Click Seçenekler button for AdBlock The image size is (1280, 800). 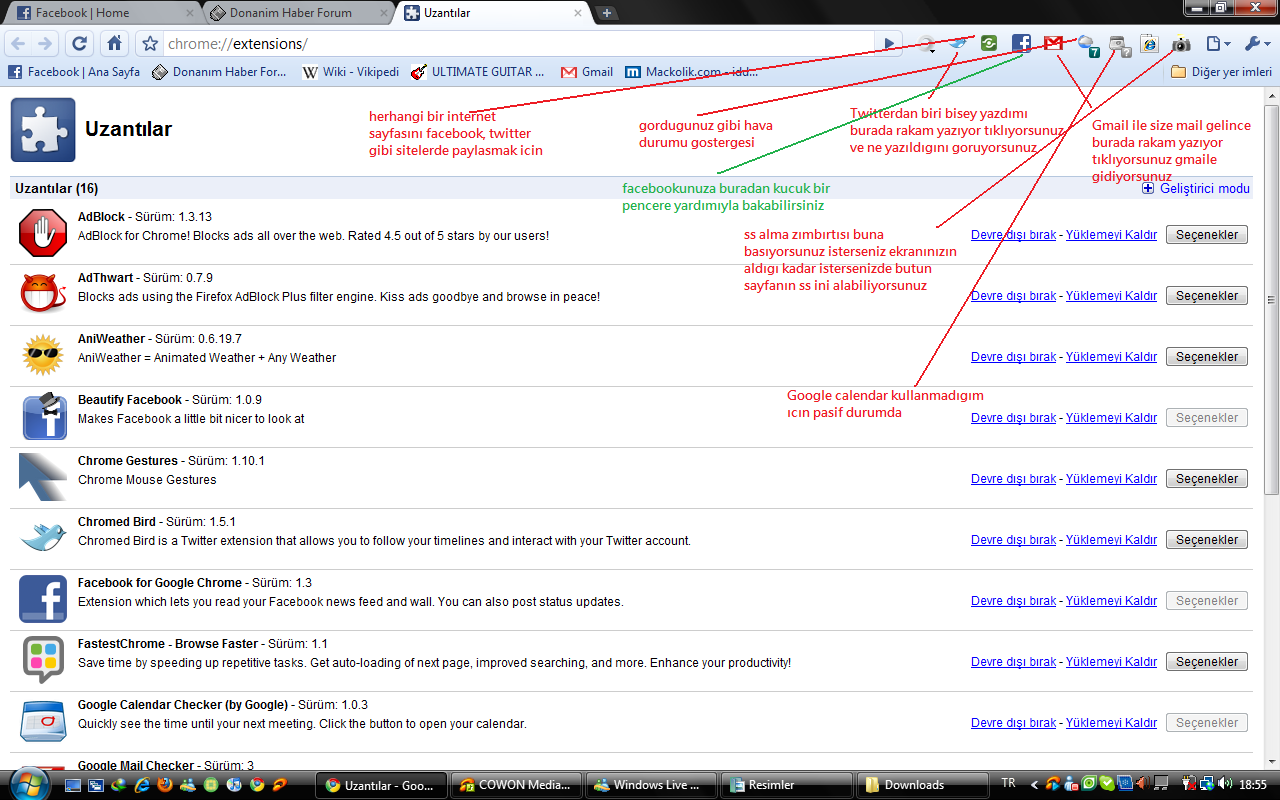click(x=1207, y=235)
